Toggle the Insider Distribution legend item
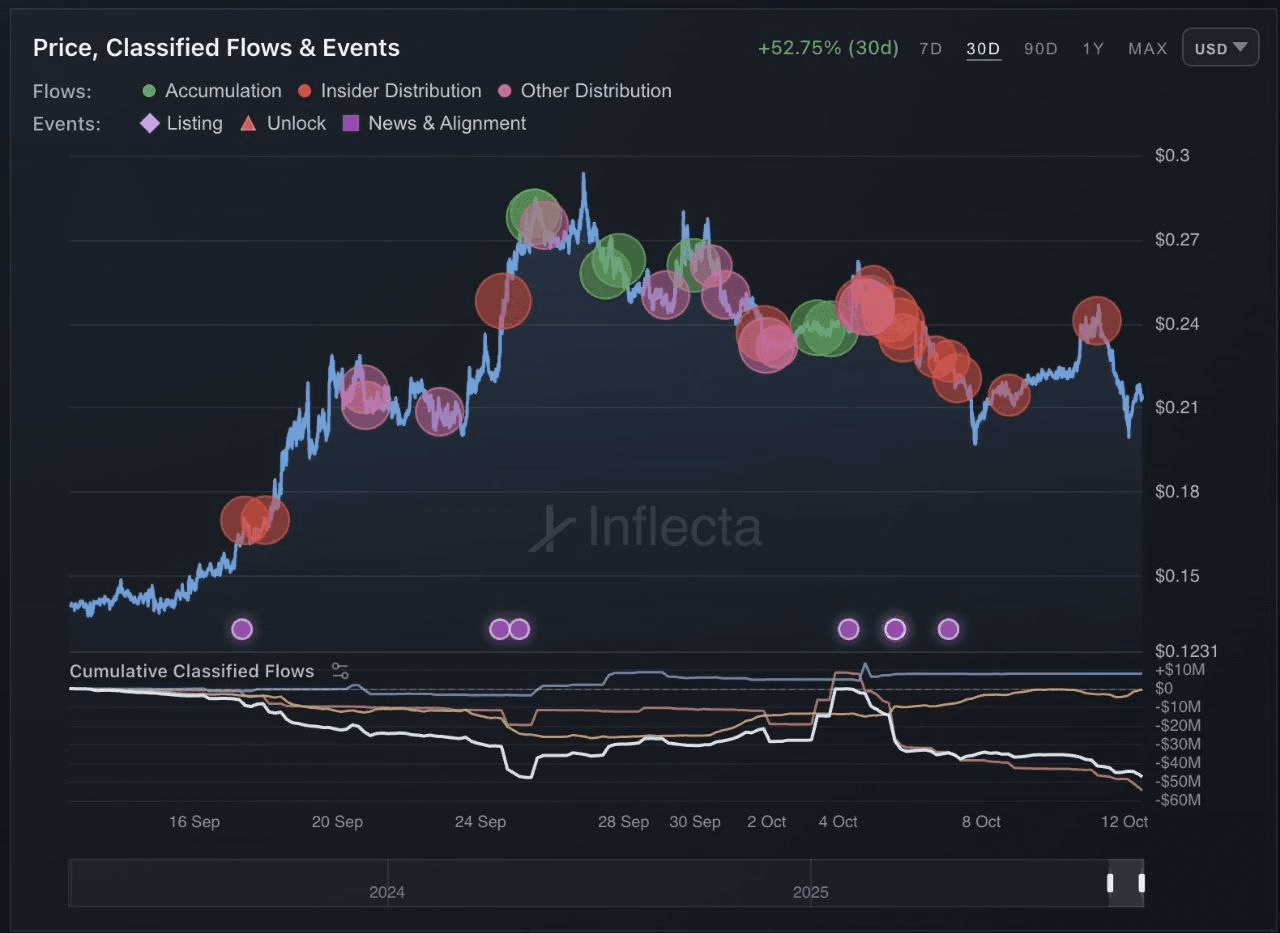 [x=389, y=91]
